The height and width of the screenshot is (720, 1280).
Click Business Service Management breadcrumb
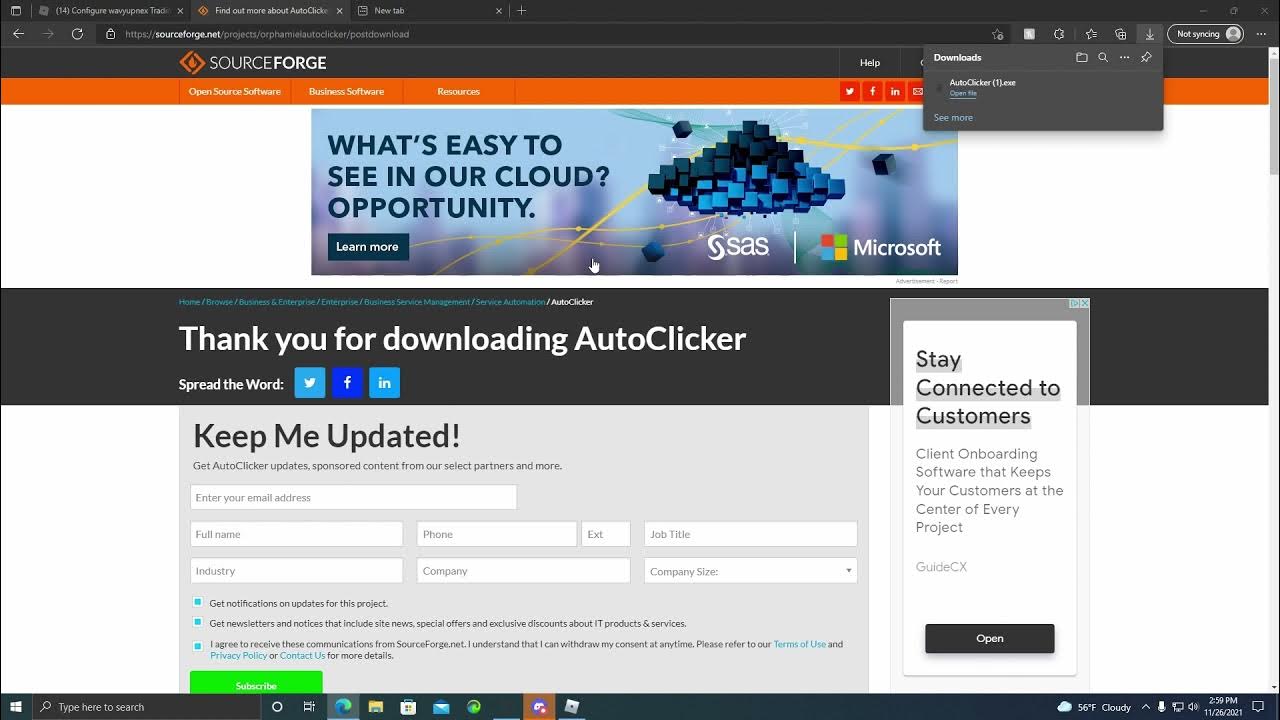(417, 302)
